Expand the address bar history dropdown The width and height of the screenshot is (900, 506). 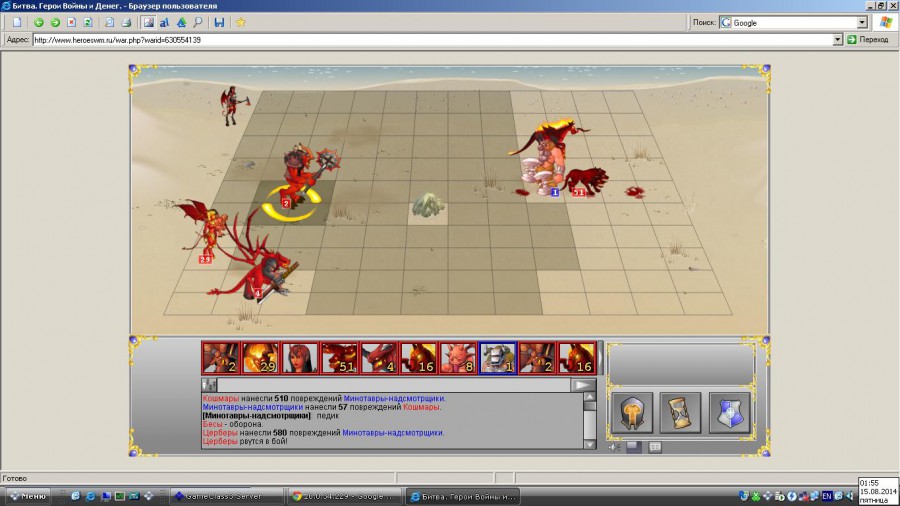pyautogui.click(x=837, y=40)
